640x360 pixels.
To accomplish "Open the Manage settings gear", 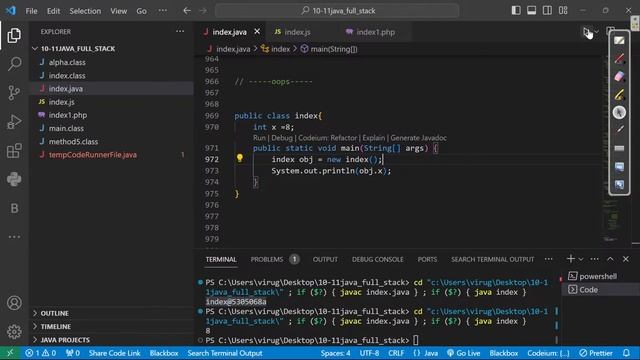I will click(x=14, y=331).
